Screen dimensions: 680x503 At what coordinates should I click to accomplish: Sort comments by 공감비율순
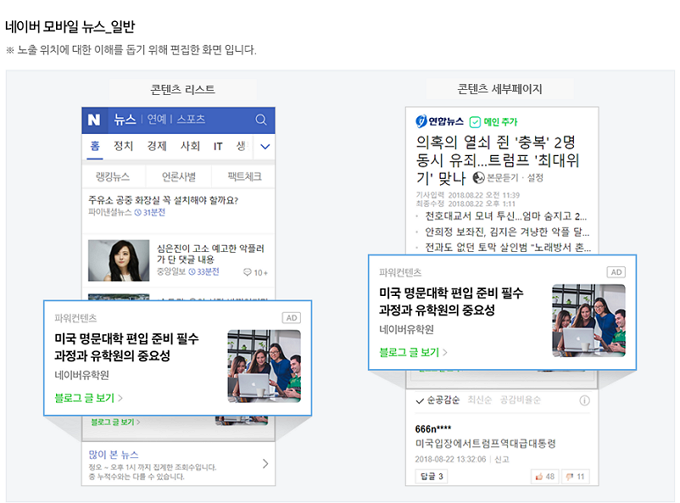click(x=520, y=400)
